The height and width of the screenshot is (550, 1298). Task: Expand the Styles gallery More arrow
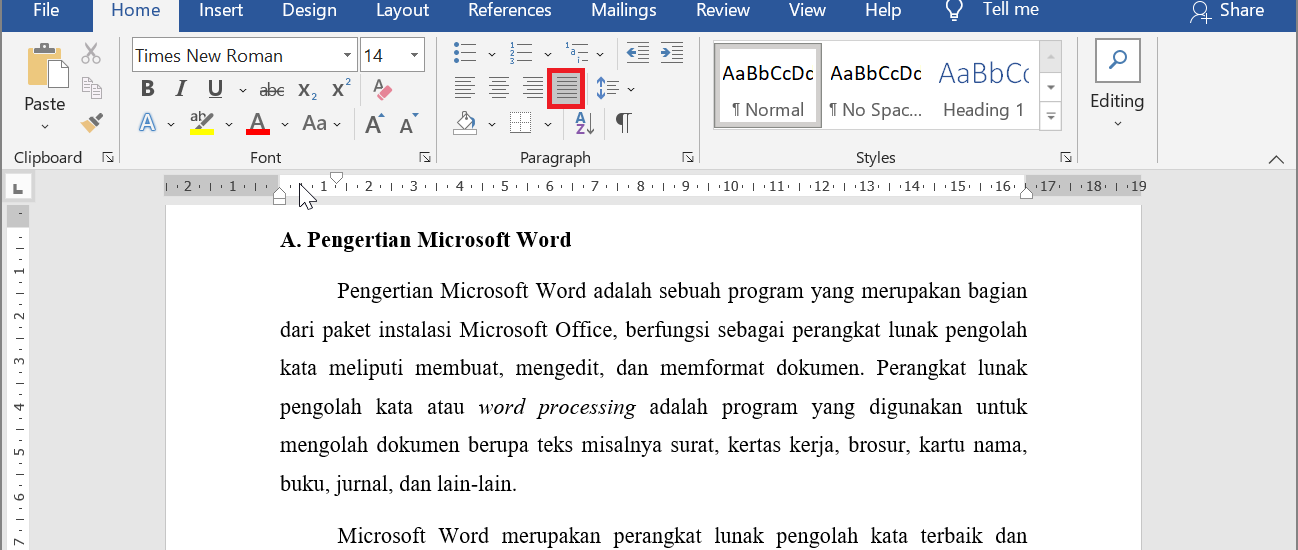(1050, 116)
